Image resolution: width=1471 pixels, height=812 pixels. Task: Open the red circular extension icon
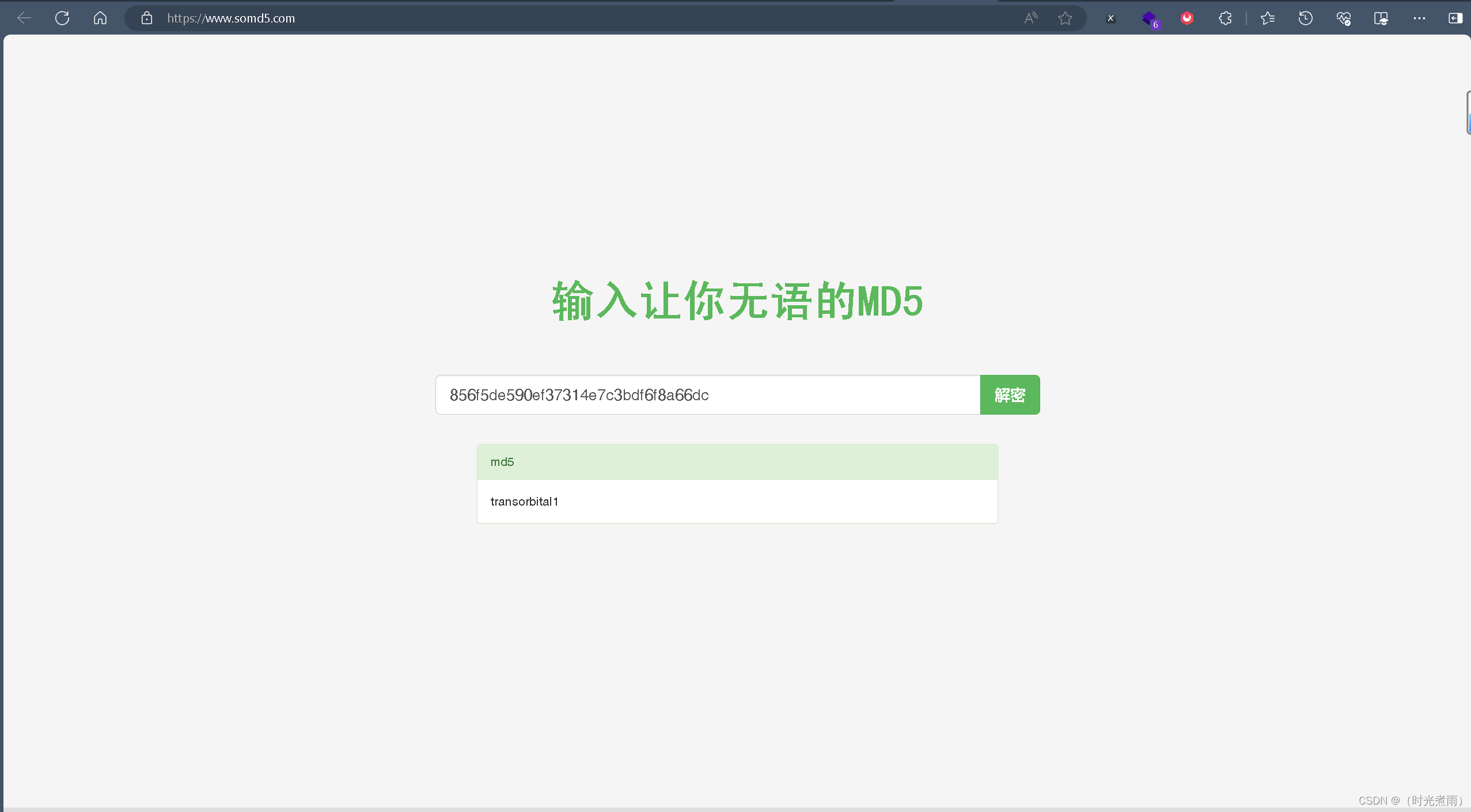tap(1187, 18)
